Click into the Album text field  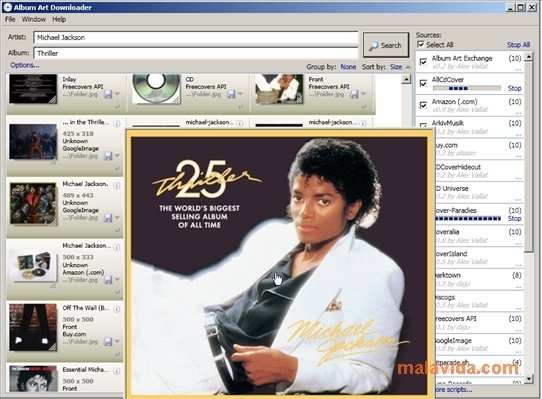coord(196,53)
